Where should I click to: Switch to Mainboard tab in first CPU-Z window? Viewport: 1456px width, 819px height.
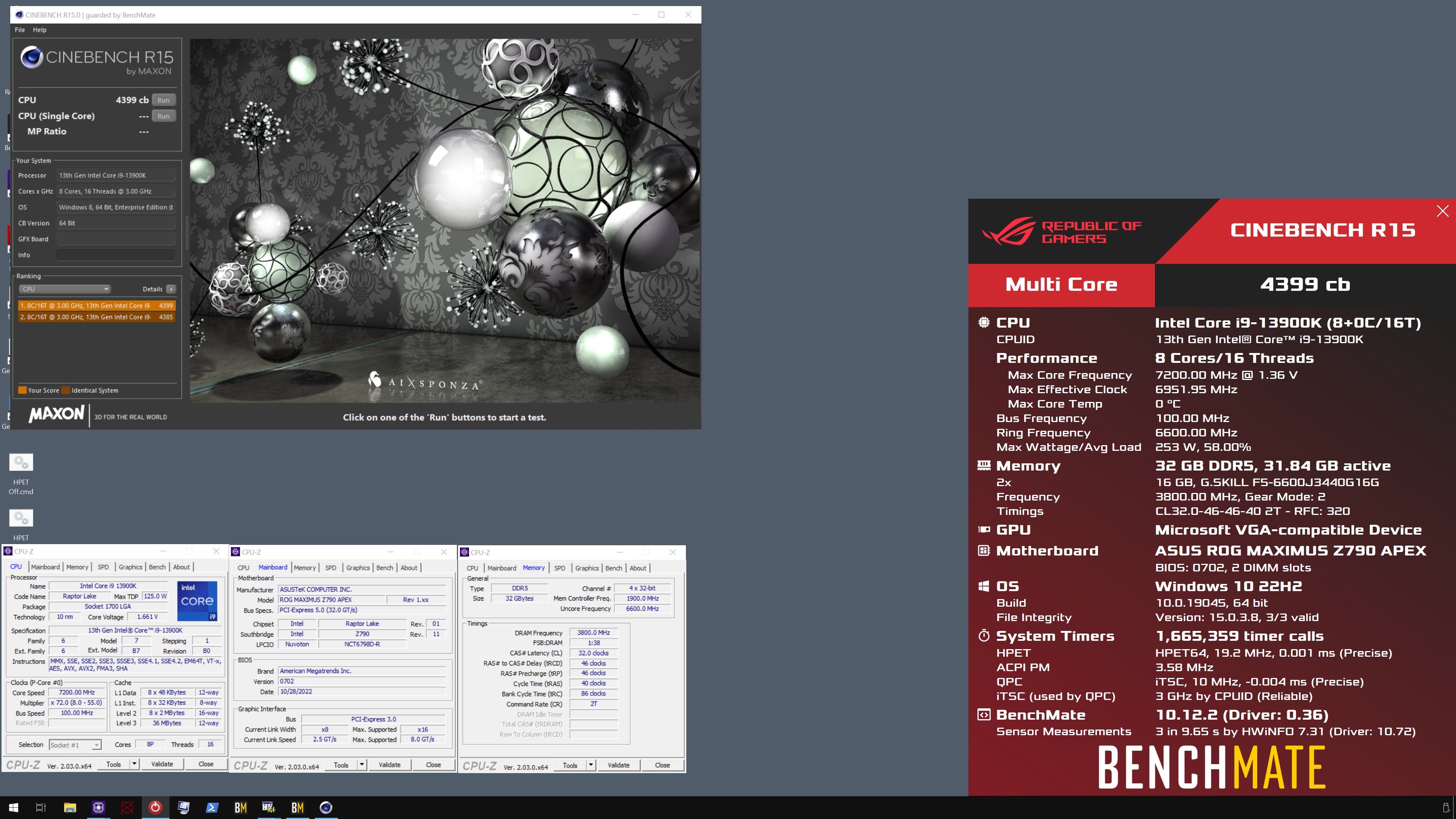pos(45,567)
